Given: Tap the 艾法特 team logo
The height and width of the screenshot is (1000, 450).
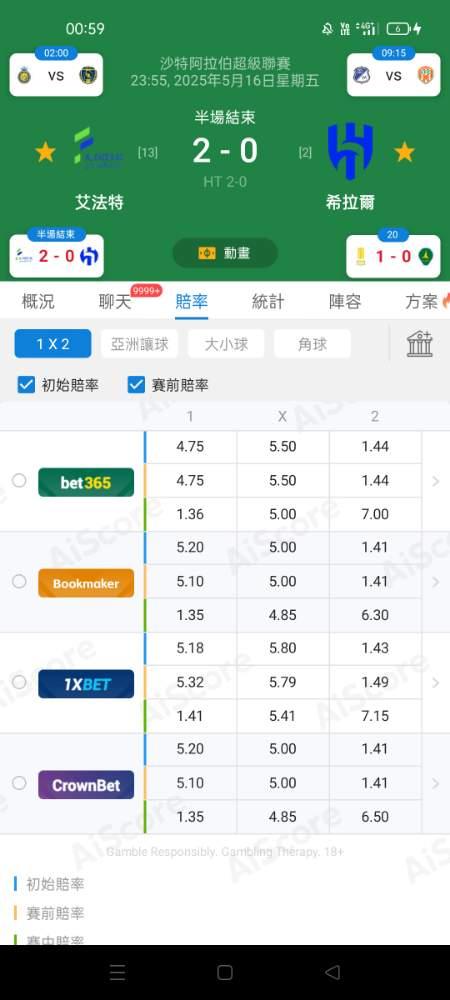Looking at the screenshot, I should tap(99, 149).
